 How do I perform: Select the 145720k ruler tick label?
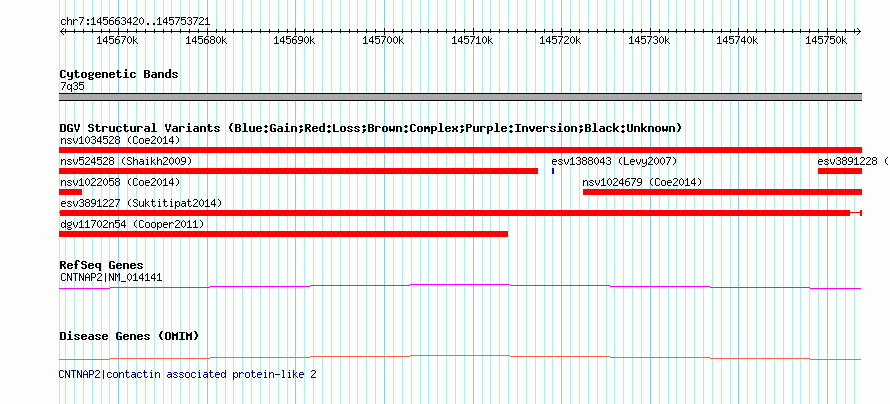click(560, 40)
